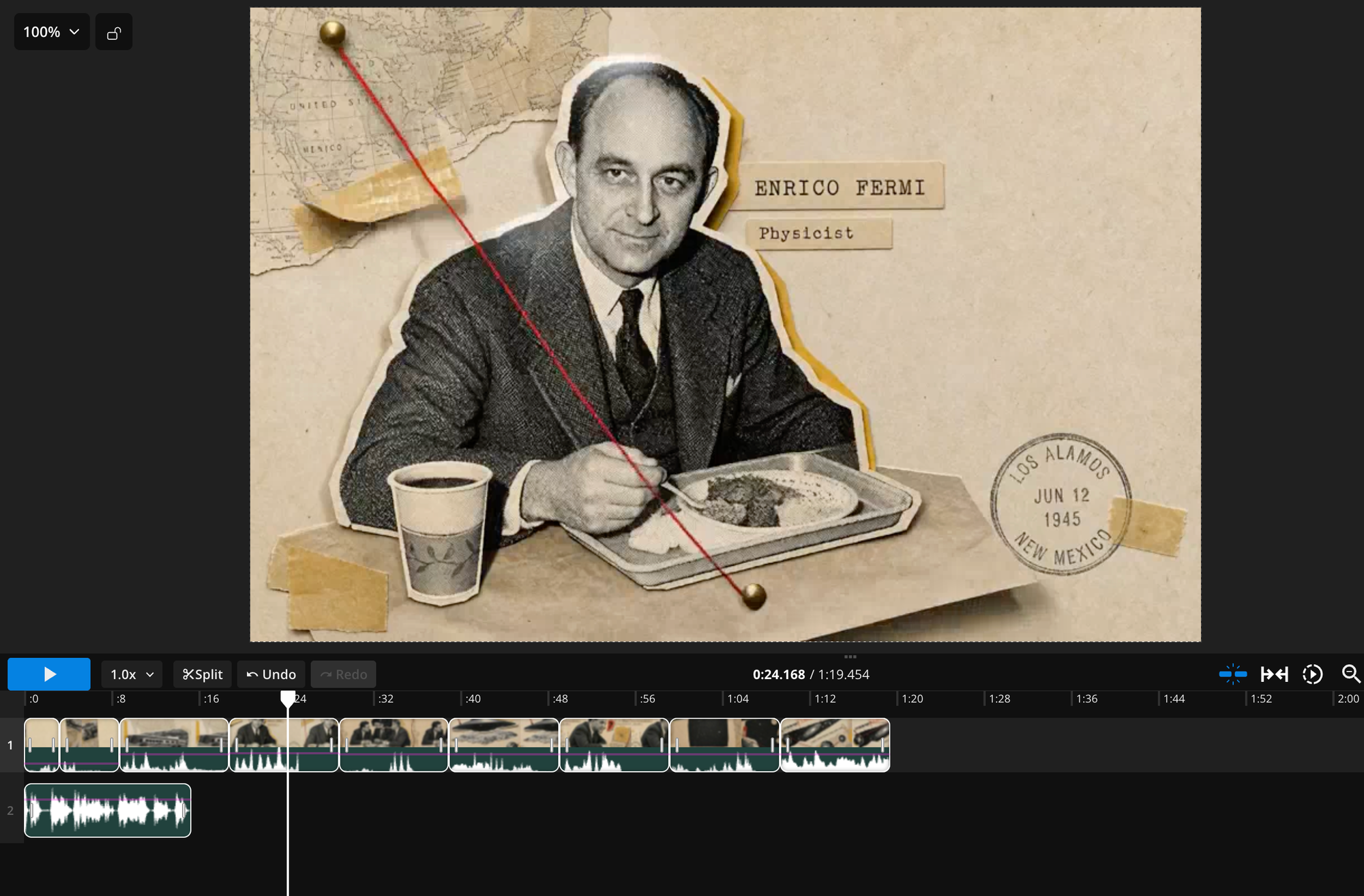Click the video preview canvas

726,325
